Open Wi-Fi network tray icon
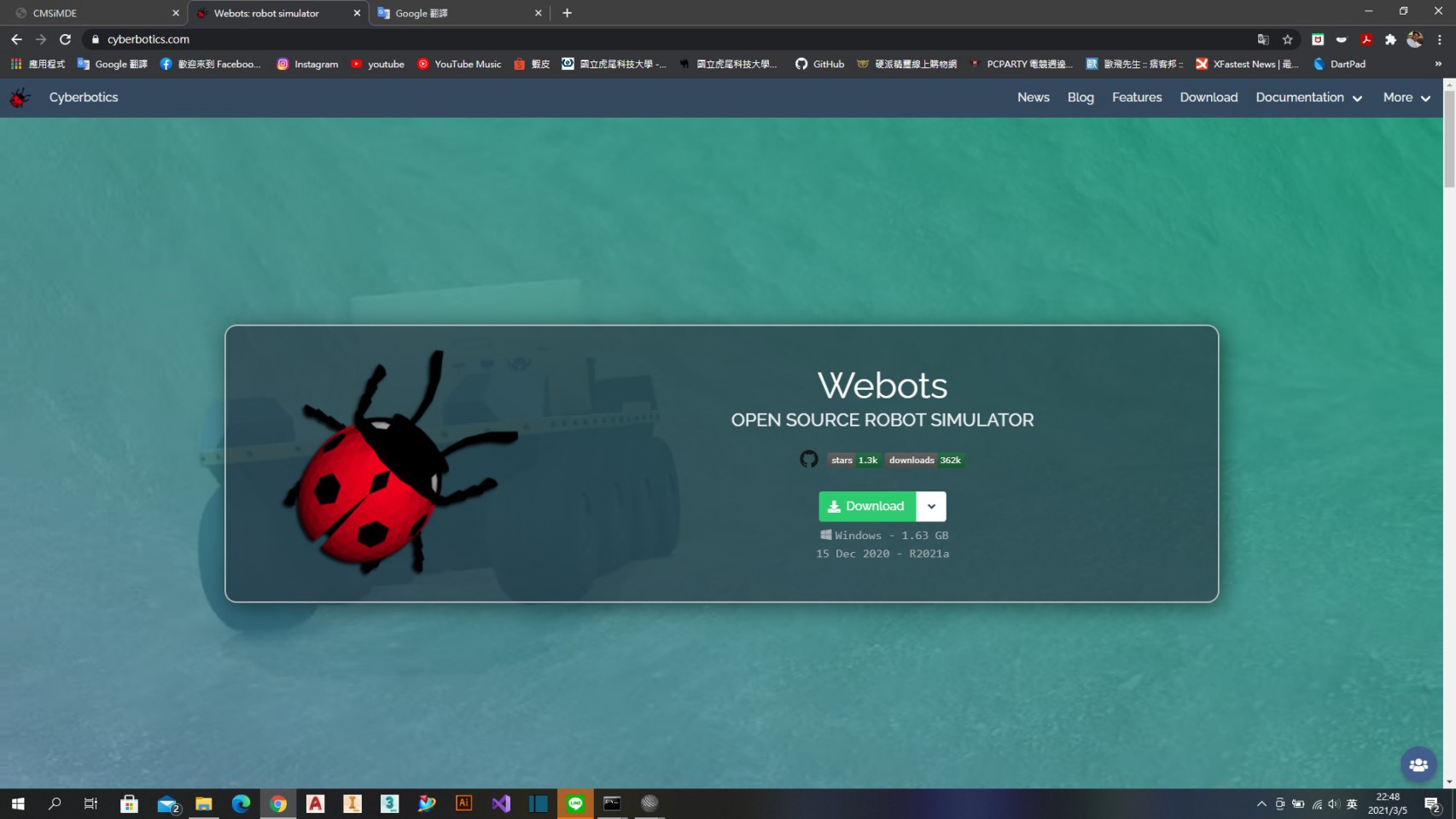The height and width of the screenshot is (819, 1456). point(1316,804)
